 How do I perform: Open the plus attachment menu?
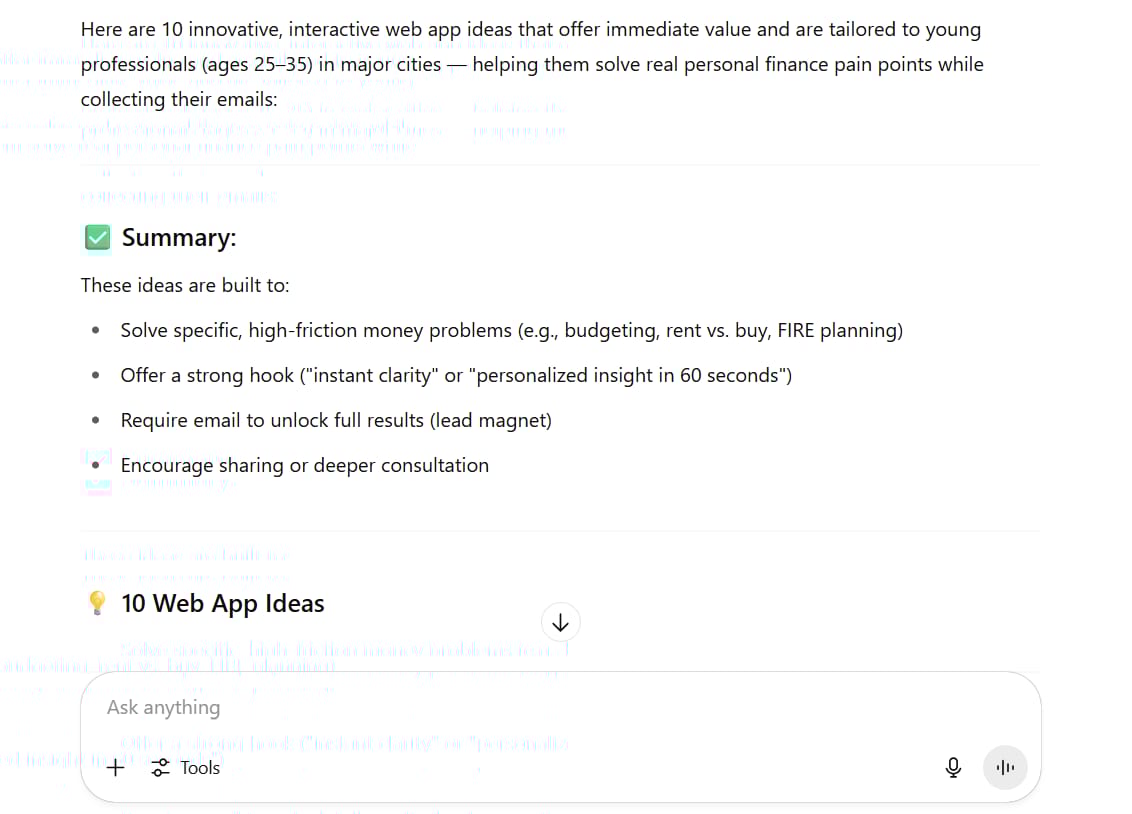[116, 768]
